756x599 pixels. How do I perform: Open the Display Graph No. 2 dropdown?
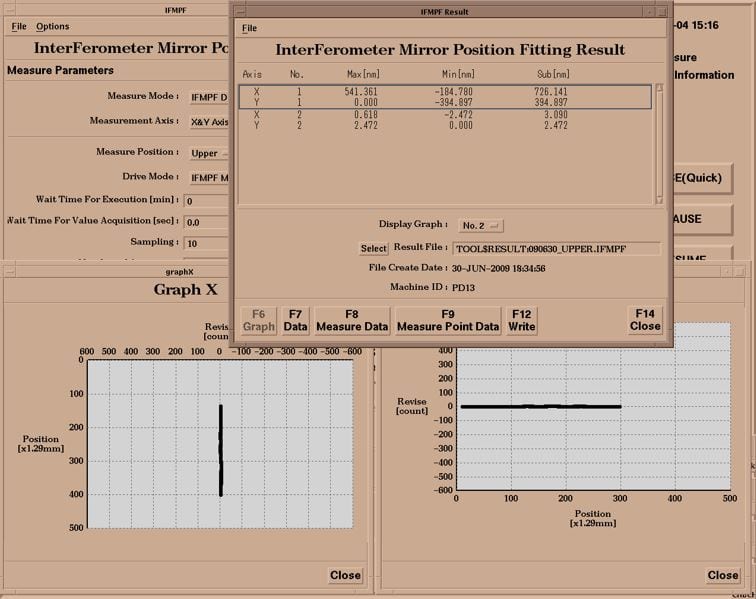pos(481,226)
